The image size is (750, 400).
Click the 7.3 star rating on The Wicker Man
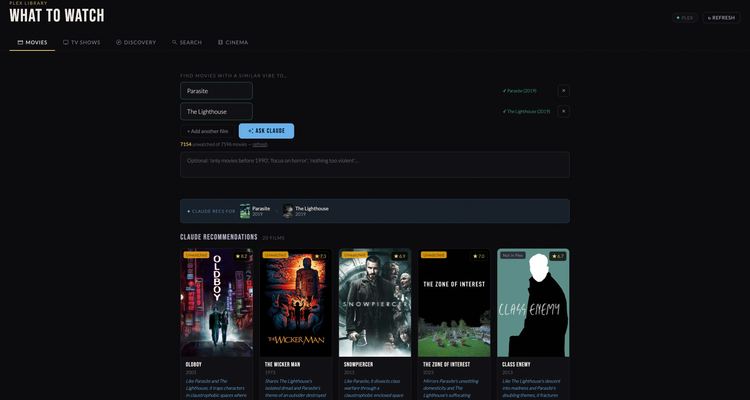coord(320,256)
